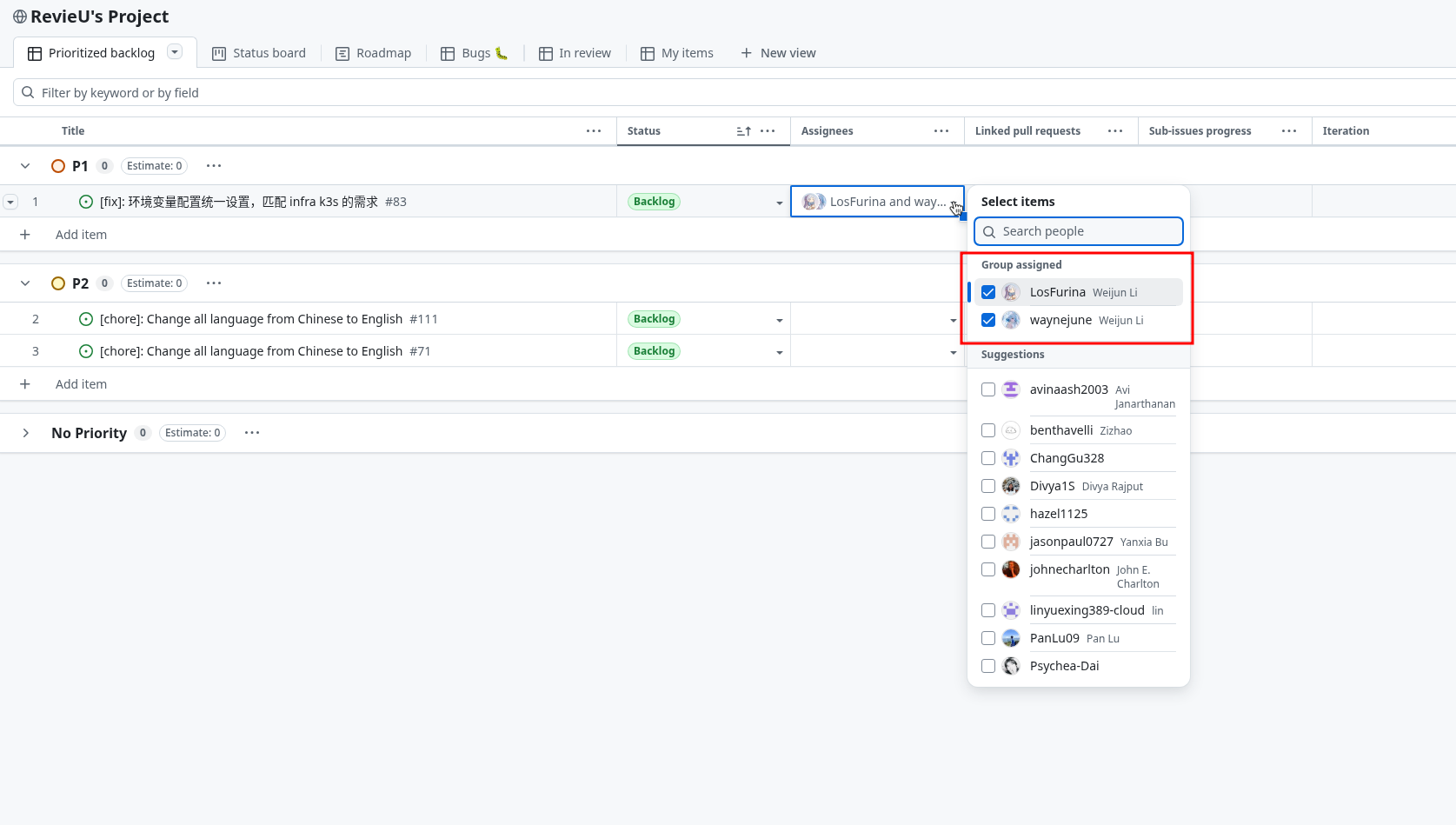The width and height of the screenshot is (1456, 825).
Task: Open the Backlog status dropdown for issue #111
Action: pos(779,320)
